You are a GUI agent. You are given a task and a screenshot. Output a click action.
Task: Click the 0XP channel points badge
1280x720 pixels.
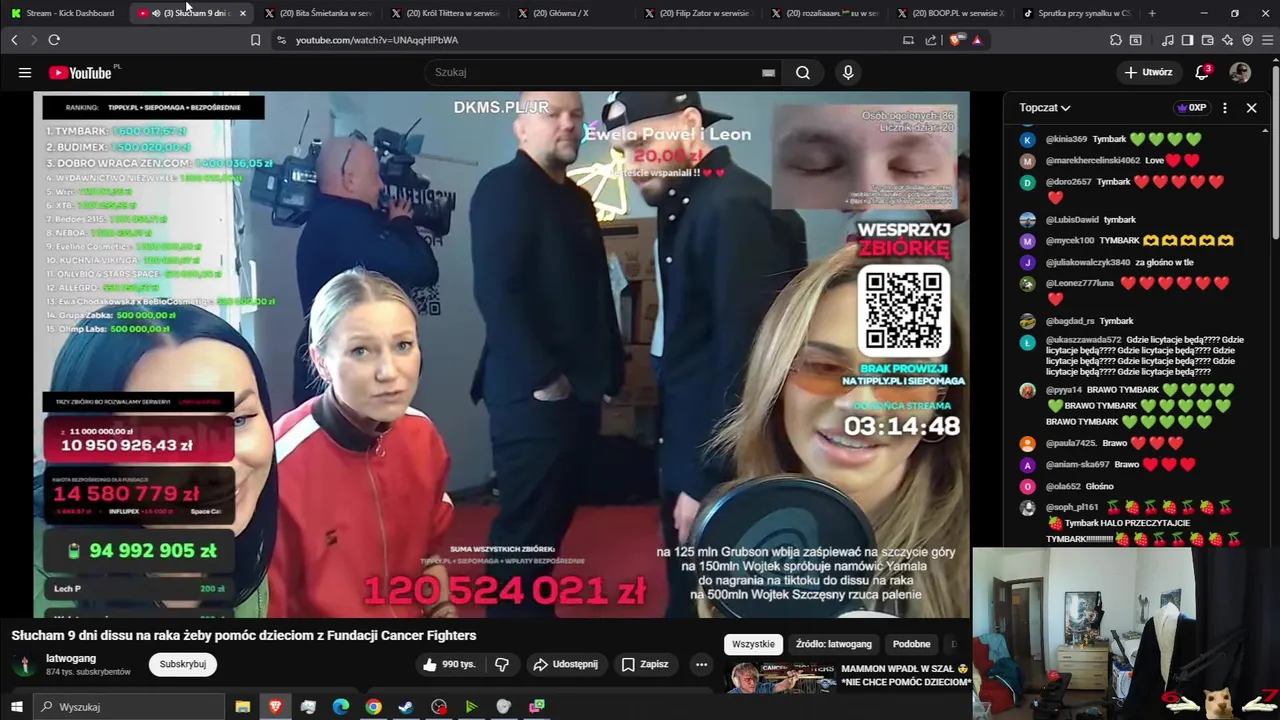point(1192,107)
